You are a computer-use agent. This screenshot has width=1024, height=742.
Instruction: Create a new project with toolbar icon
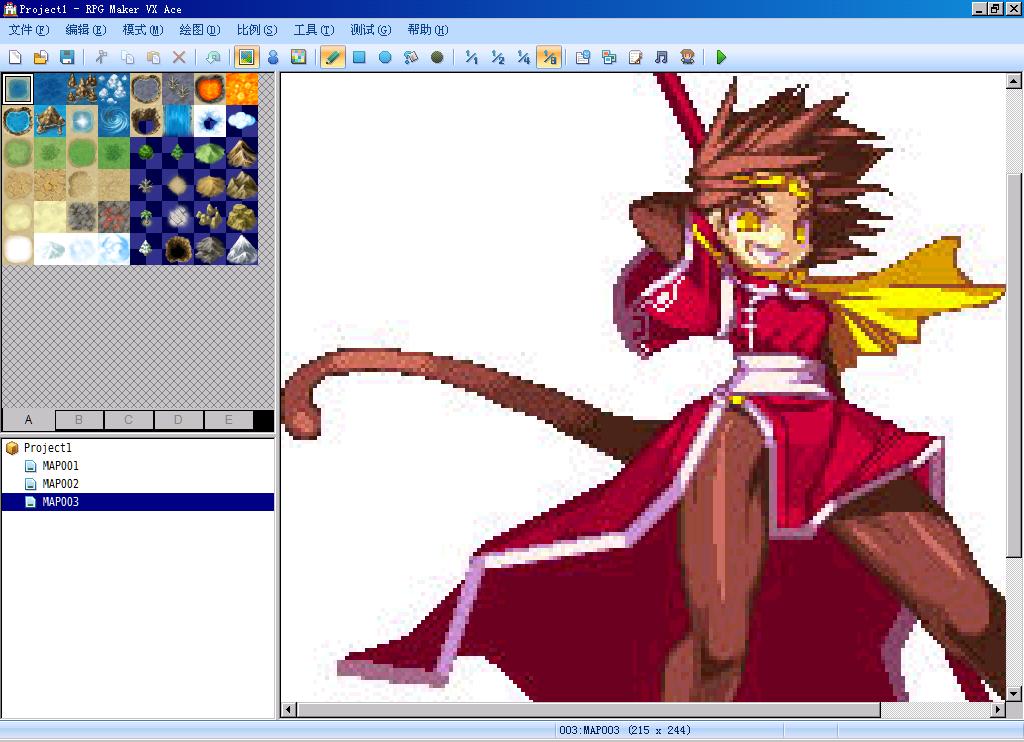click(x=15, y=57)
